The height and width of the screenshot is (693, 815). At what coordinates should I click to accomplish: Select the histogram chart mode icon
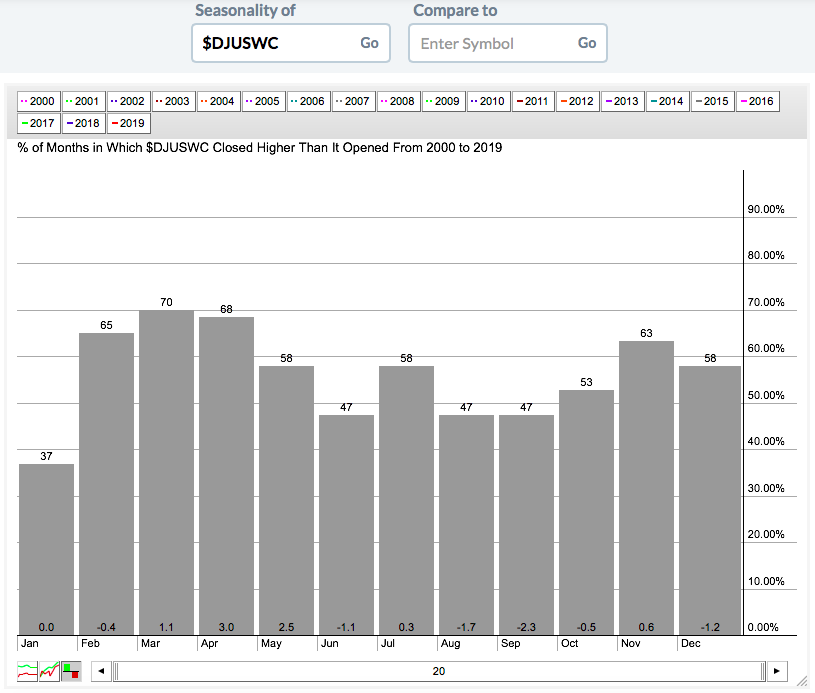coord(71,671)
